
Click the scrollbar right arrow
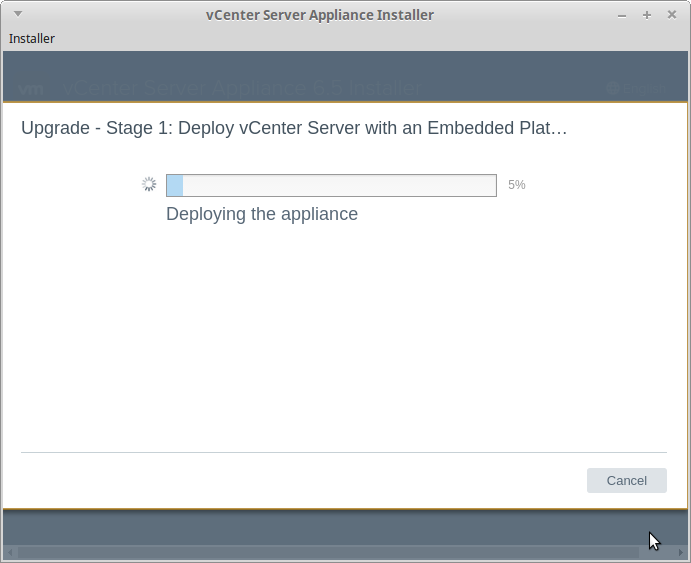point(680,552)
